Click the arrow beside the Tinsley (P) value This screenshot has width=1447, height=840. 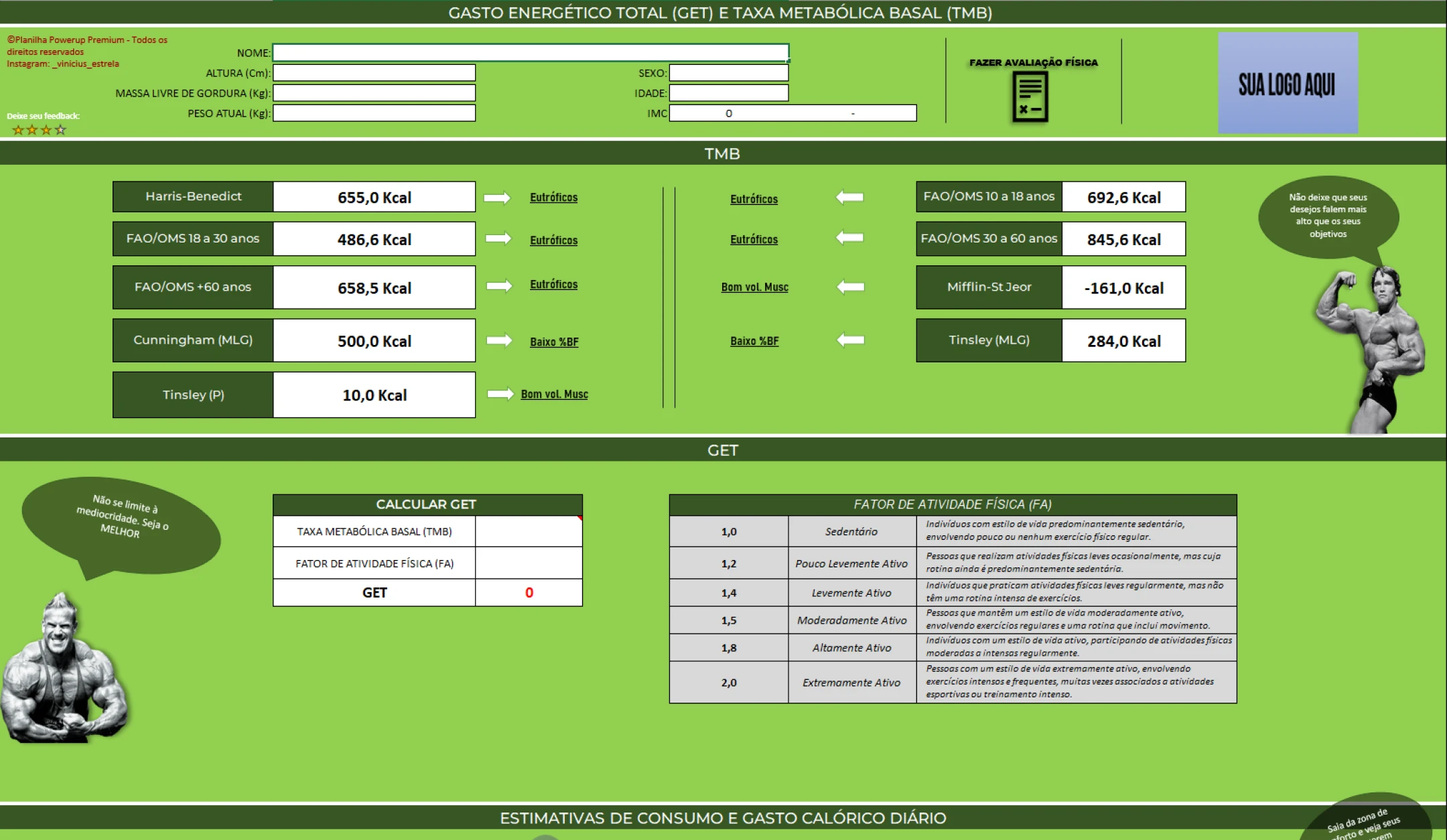tap(500, 394)
